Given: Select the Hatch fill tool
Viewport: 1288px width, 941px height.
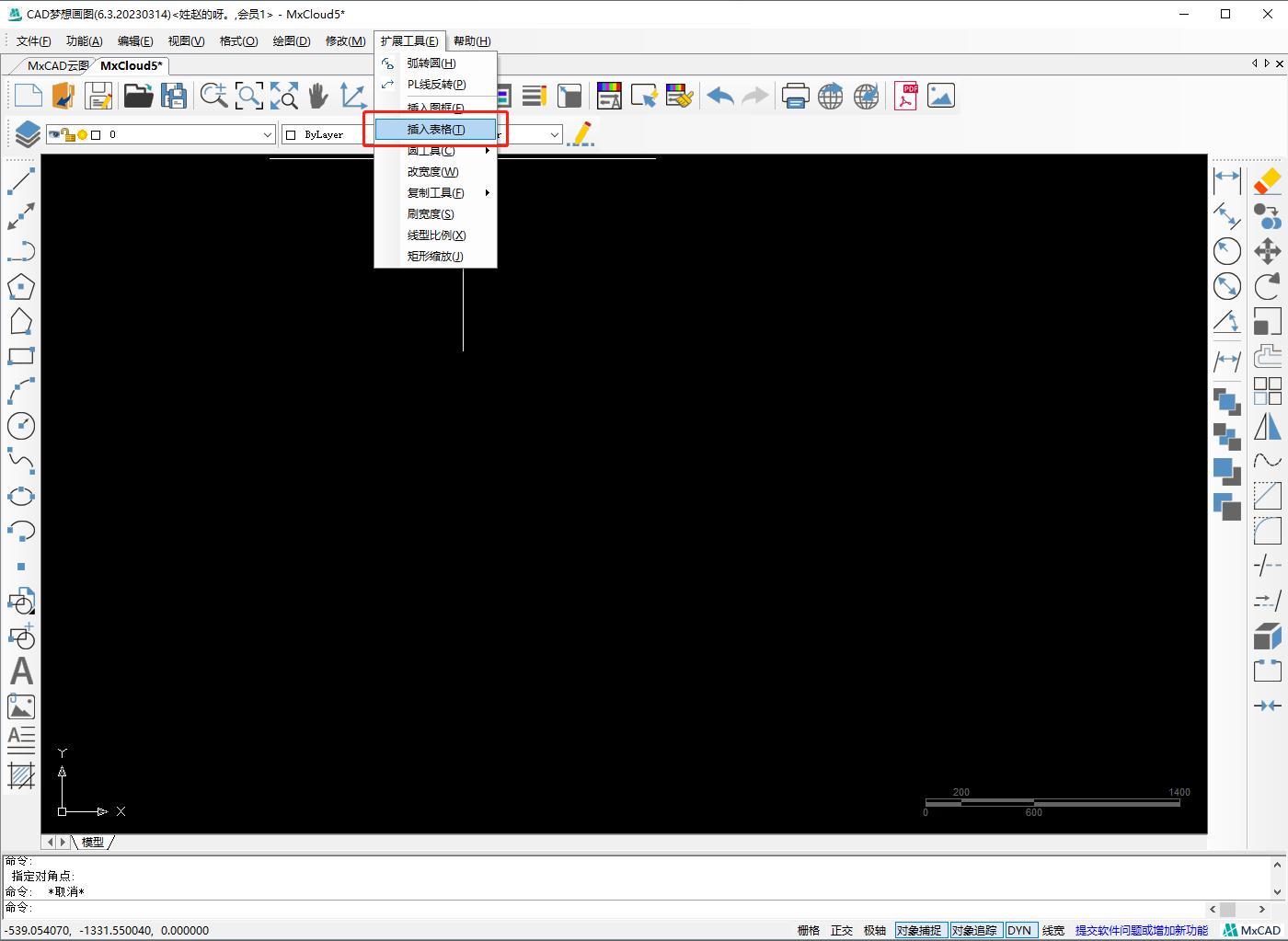Looking at the screenshot, I should click(x=21, y=775).
